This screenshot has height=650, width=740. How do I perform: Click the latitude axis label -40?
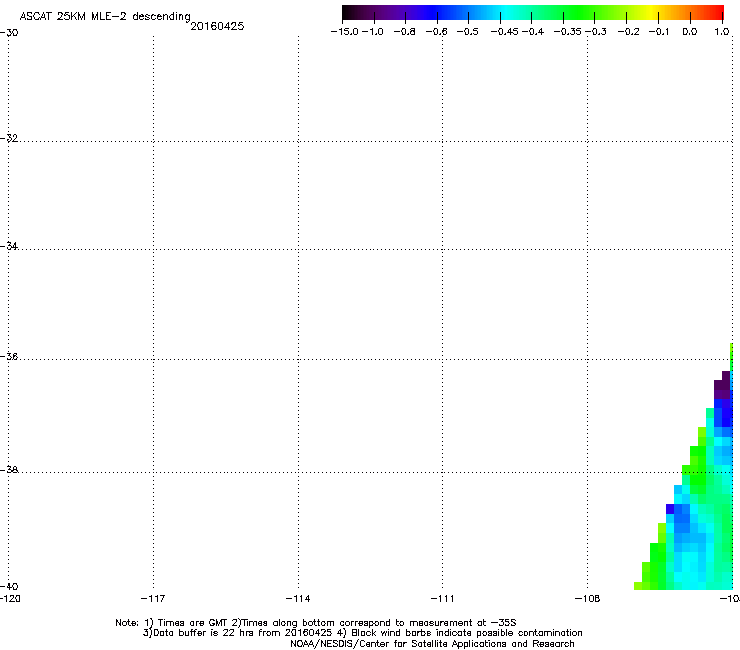point(9,586)
